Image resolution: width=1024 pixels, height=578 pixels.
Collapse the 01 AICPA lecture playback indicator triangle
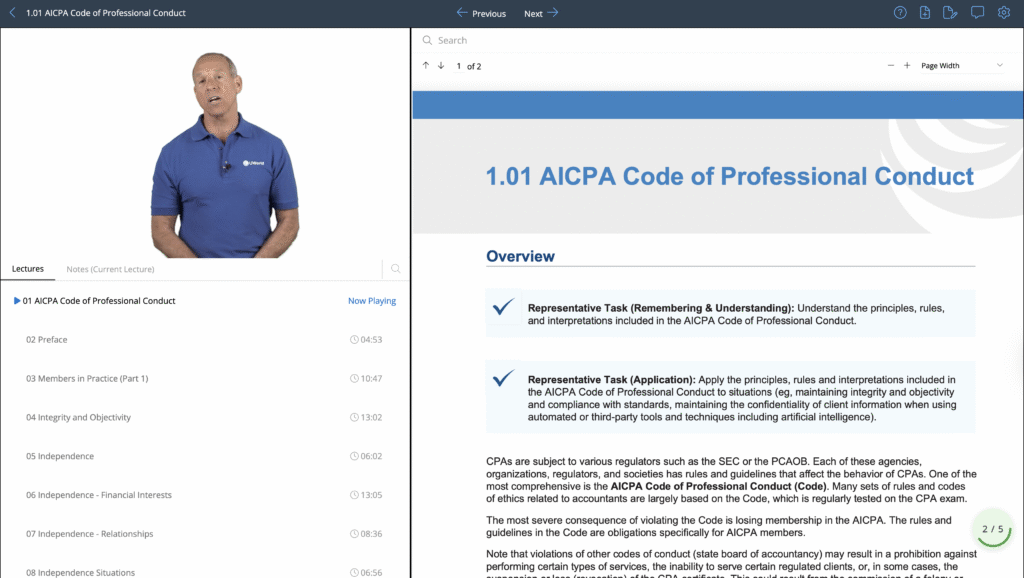pos(16,300)
